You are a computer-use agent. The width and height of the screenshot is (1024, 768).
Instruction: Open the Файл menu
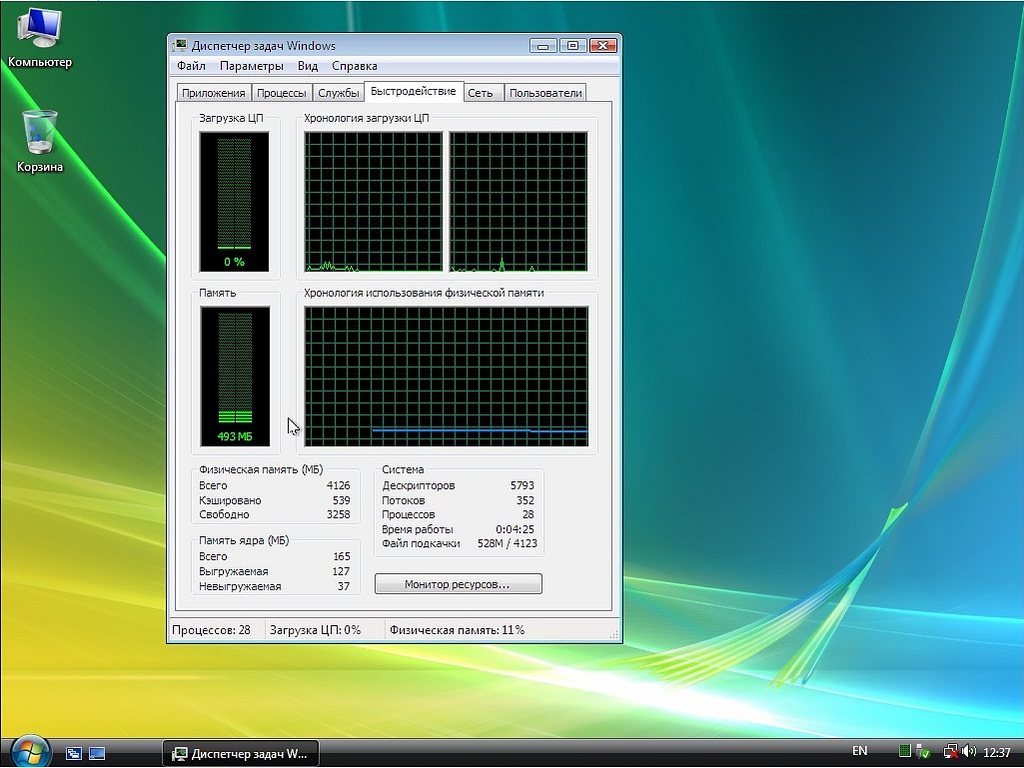tap(191, 66)
